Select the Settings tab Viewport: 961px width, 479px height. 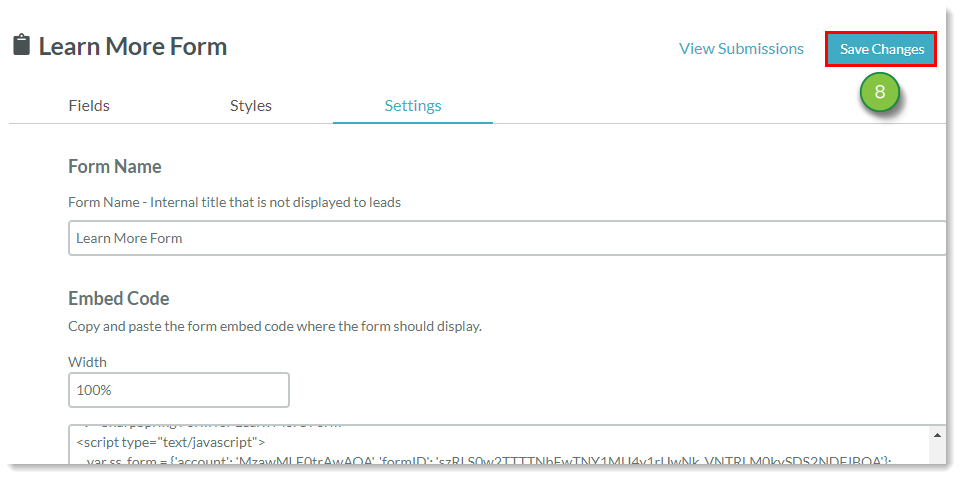(x=412, y=106)
